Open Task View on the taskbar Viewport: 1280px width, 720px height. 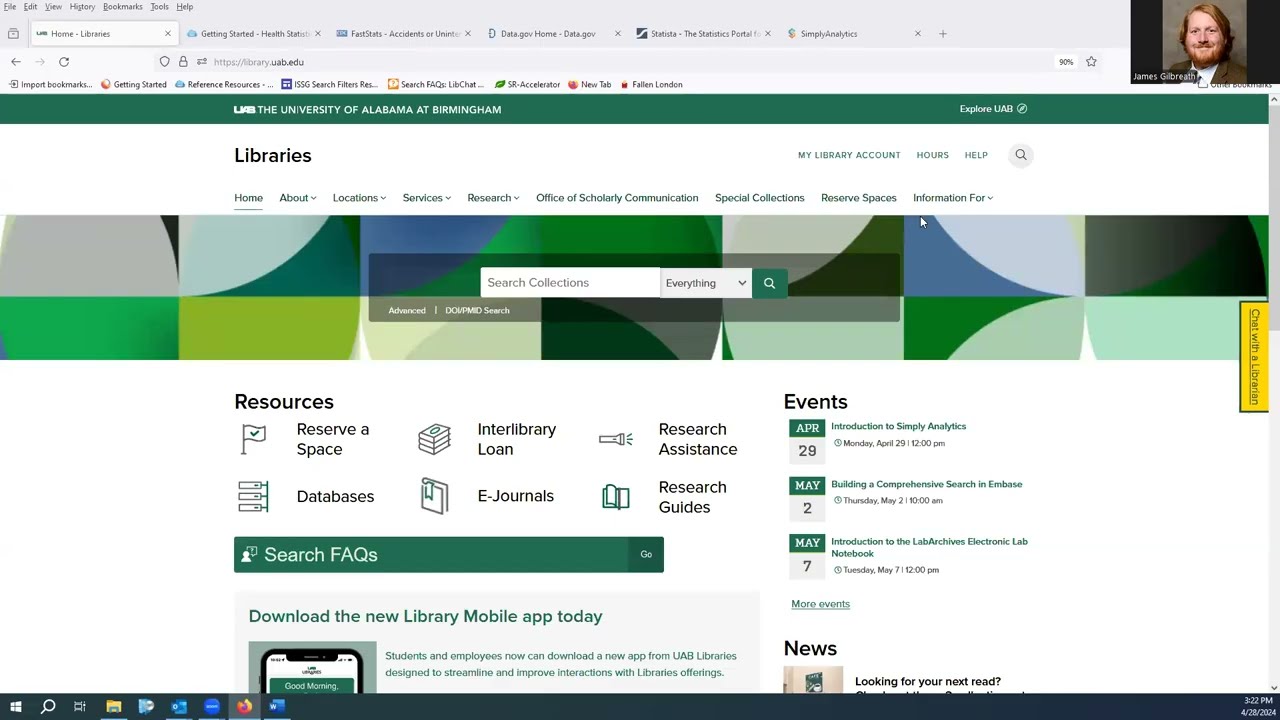(80, 707)
